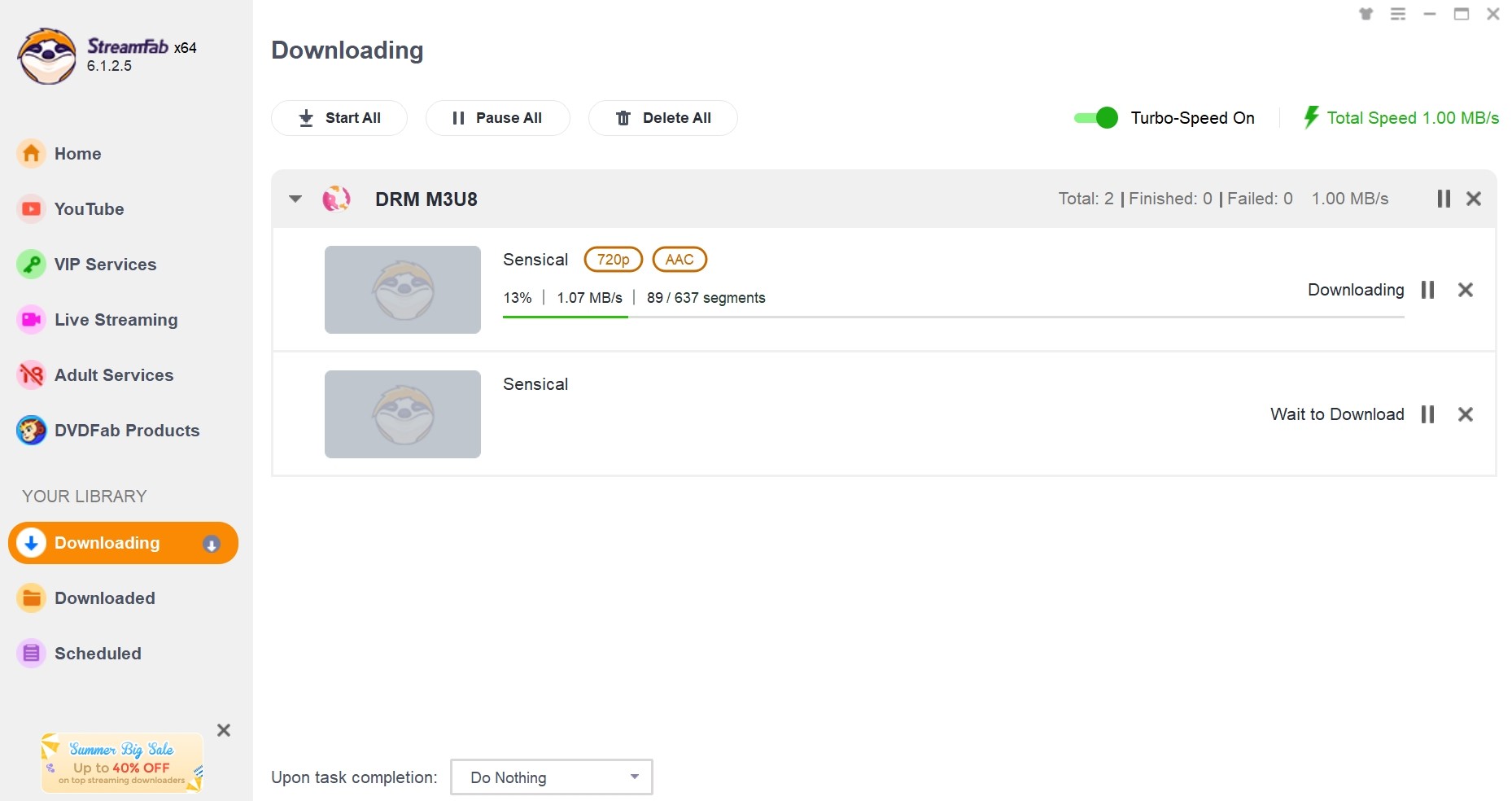Delete all download tasks
The width and height of the screenshot is (1512, 801).
(663, 118)
